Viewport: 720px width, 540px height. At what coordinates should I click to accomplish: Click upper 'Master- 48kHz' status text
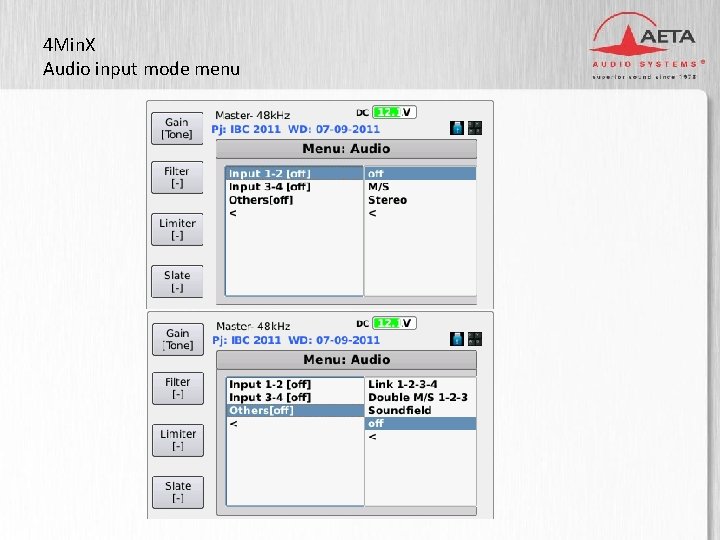pos(253,115)
